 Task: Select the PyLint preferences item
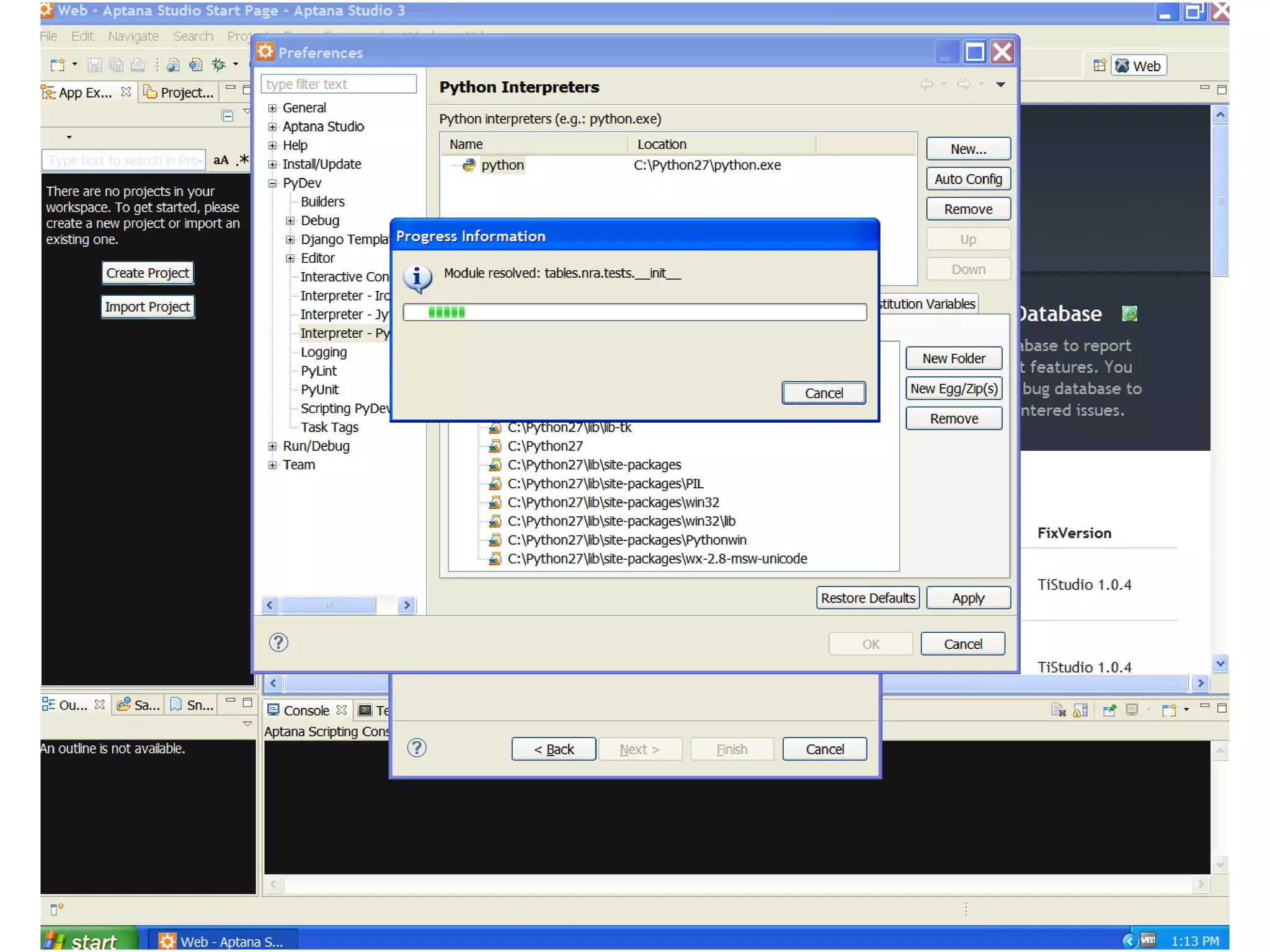tap(318, 371)
